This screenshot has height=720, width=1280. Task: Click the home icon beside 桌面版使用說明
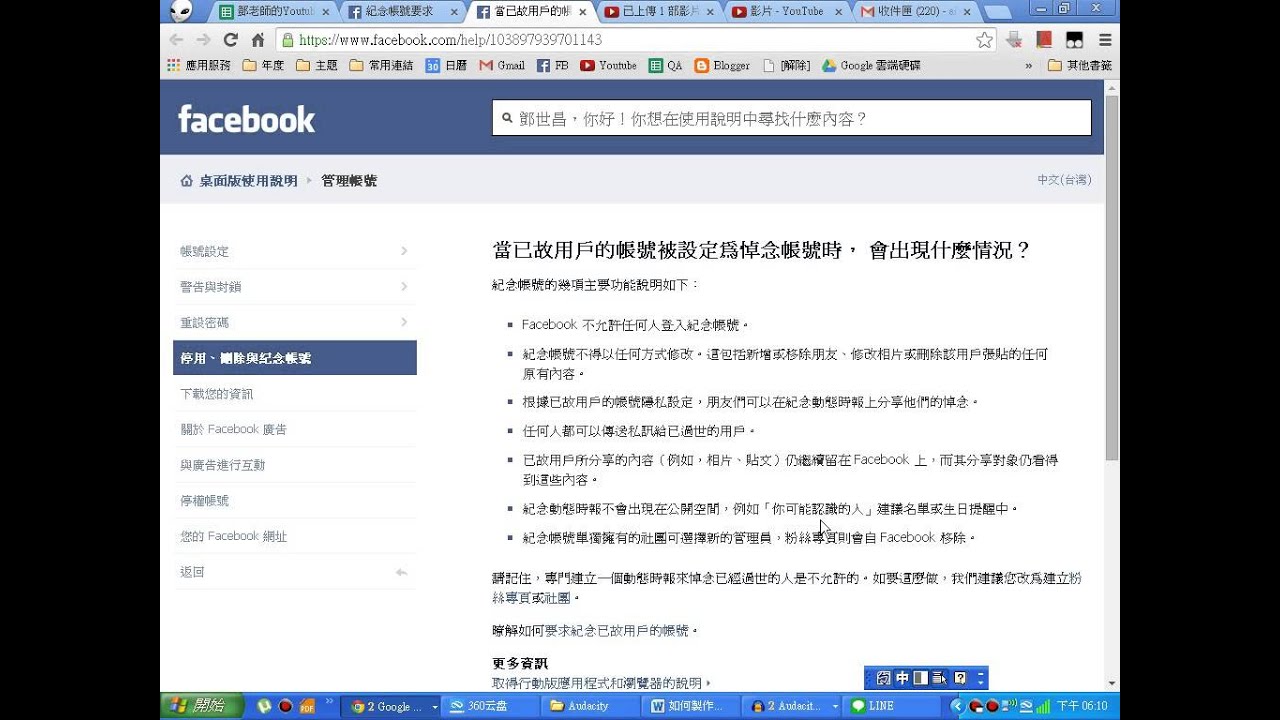[186, 181]
